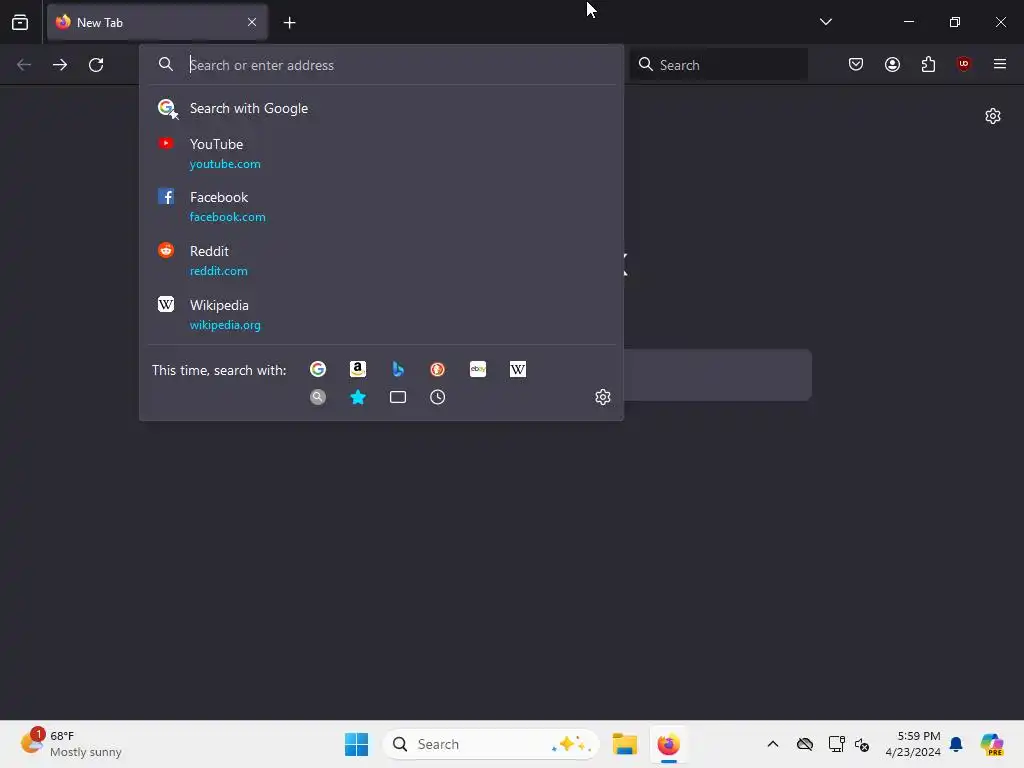
Task: Open a new tab with the plus button
Action: click(x=289, y=22)
